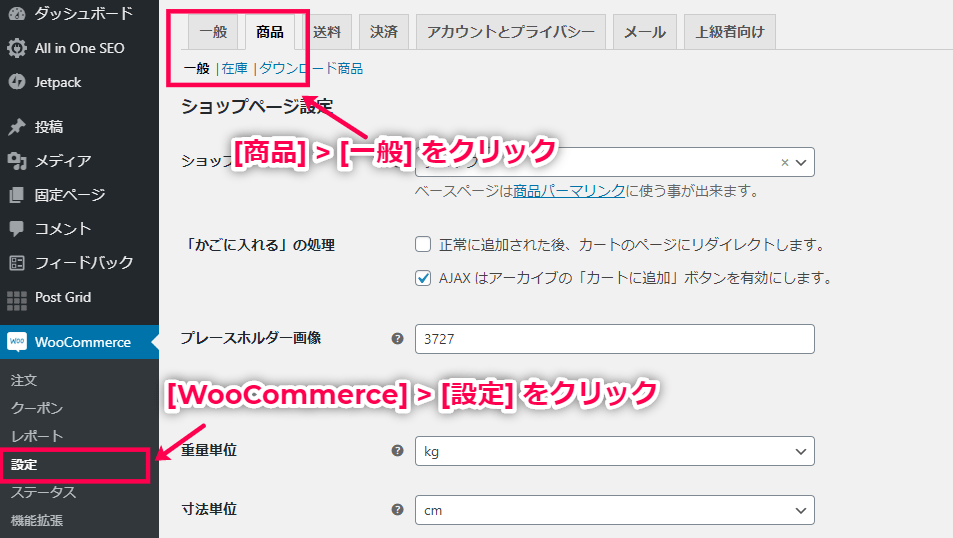Click the Jetpack lightning icon
Screen dimensions: 953x538
17,82
